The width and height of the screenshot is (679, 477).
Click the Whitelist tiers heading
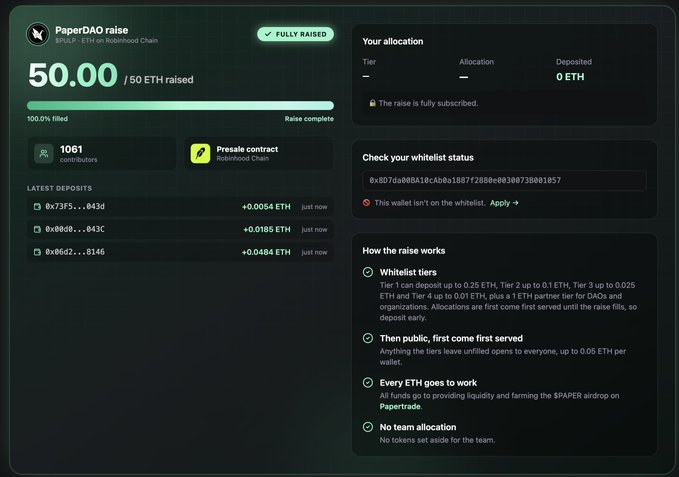(x=408, y=272)
